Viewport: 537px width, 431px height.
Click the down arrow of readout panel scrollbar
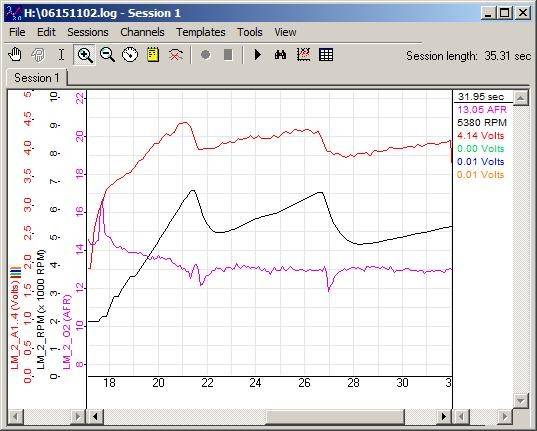tap(521, 400)
